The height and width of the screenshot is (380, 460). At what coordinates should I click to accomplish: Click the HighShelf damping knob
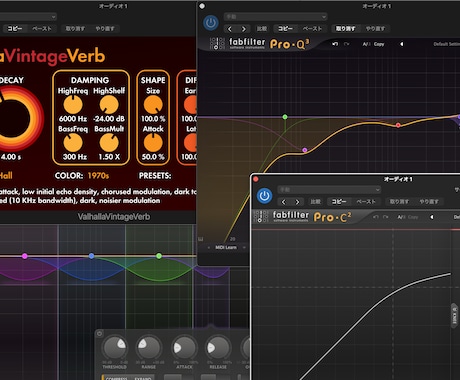pyautogui.click(x=109, y=105)
